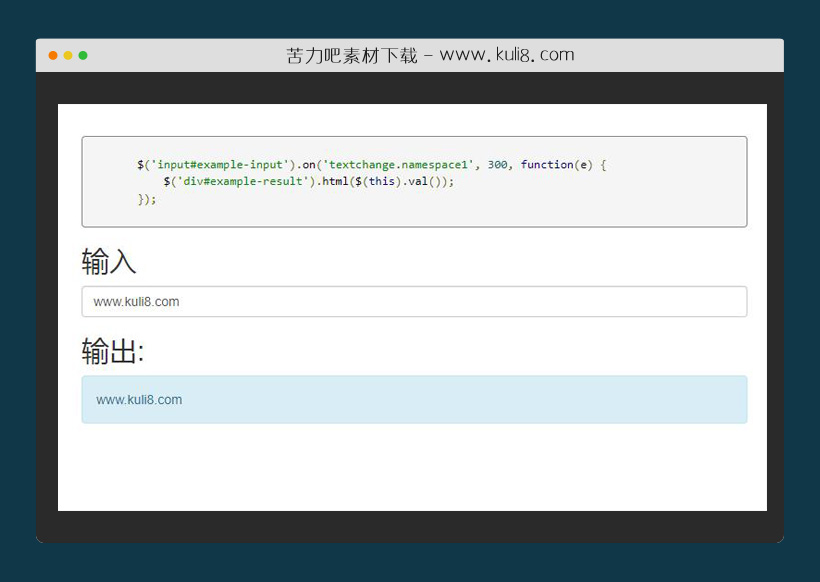
Task: Click the blue output result box
Action: click(x=414, y=400)
